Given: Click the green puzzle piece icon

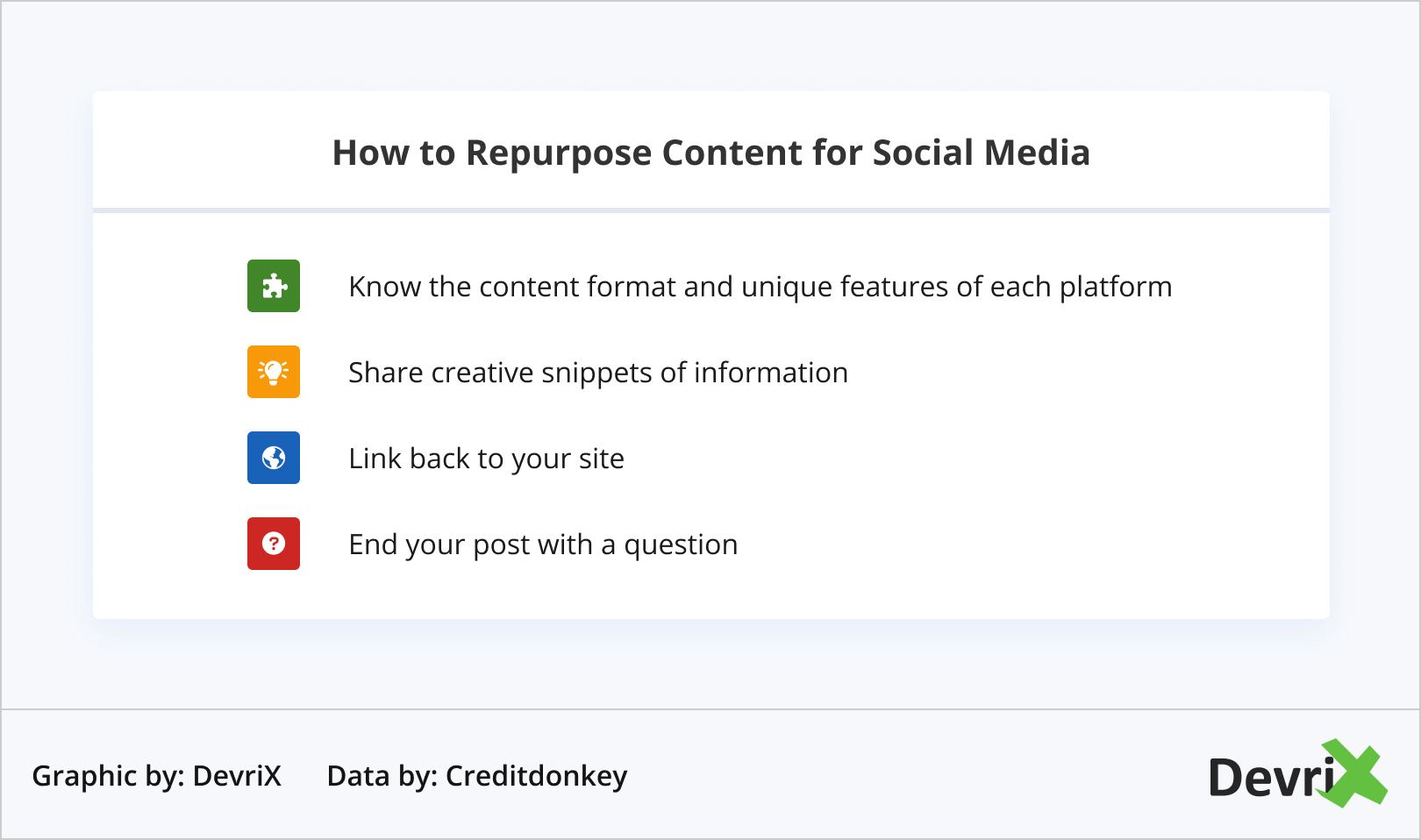Looking at the screenshot, I should (274, 286).
